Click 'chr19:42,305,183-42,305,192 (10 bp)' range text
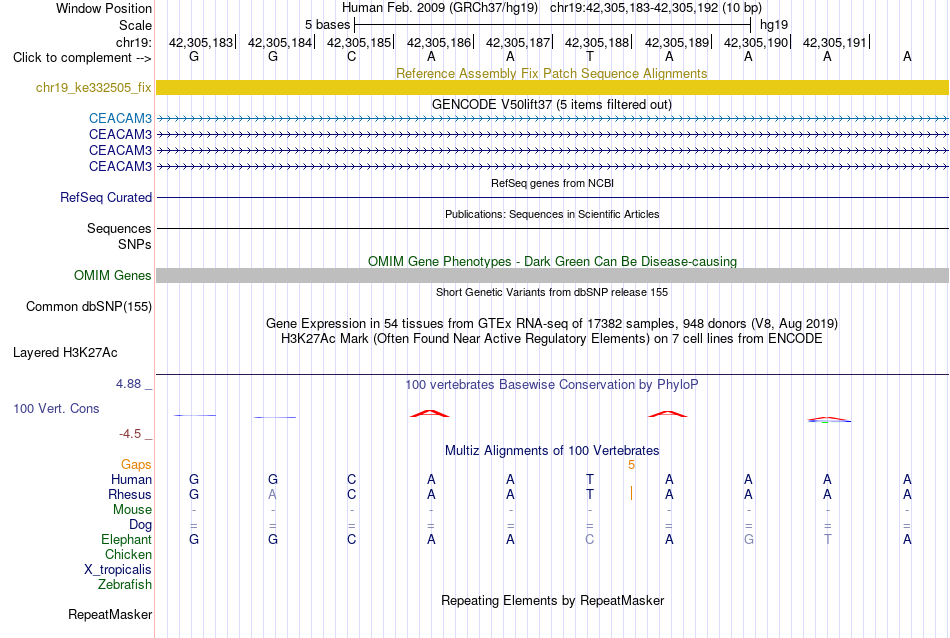Screen dimensions: 950x638 click(x=656, y=8)
